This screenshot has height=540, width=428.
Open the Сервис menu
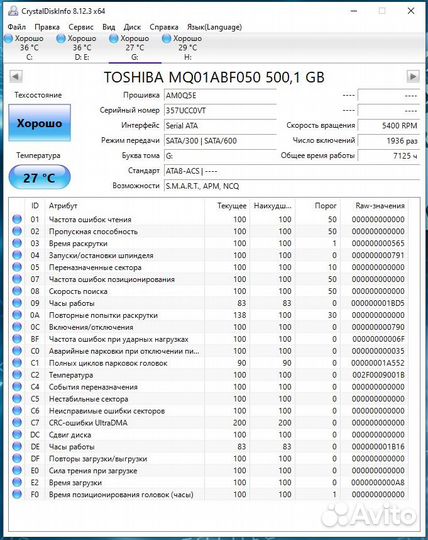pyautogui.click(x=81, y=27)
